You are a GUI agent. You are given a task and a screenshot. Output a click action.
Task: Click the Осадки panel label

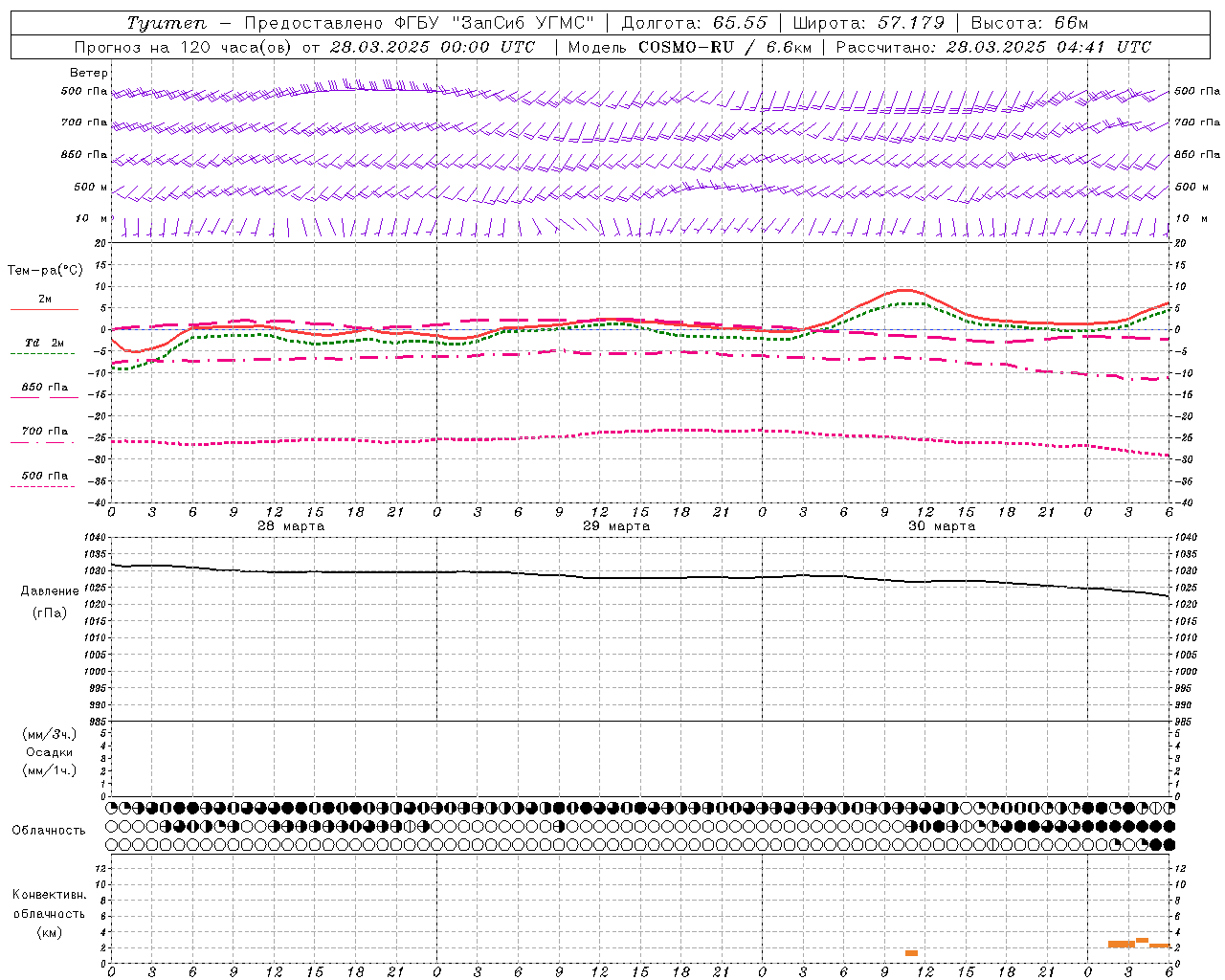coord(50,752)
